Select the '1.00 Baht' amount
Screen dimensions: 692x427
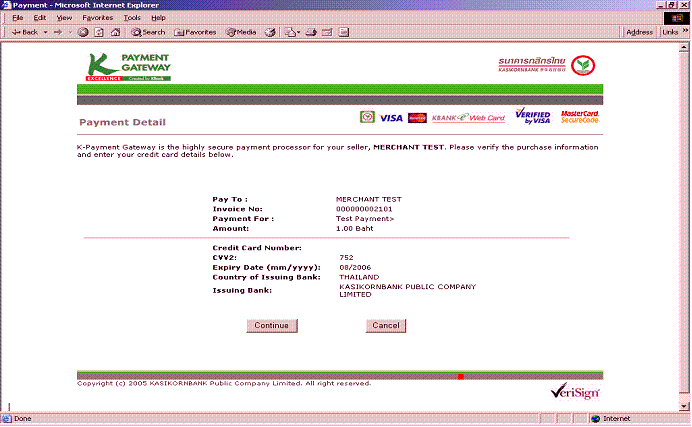(355, 228)
